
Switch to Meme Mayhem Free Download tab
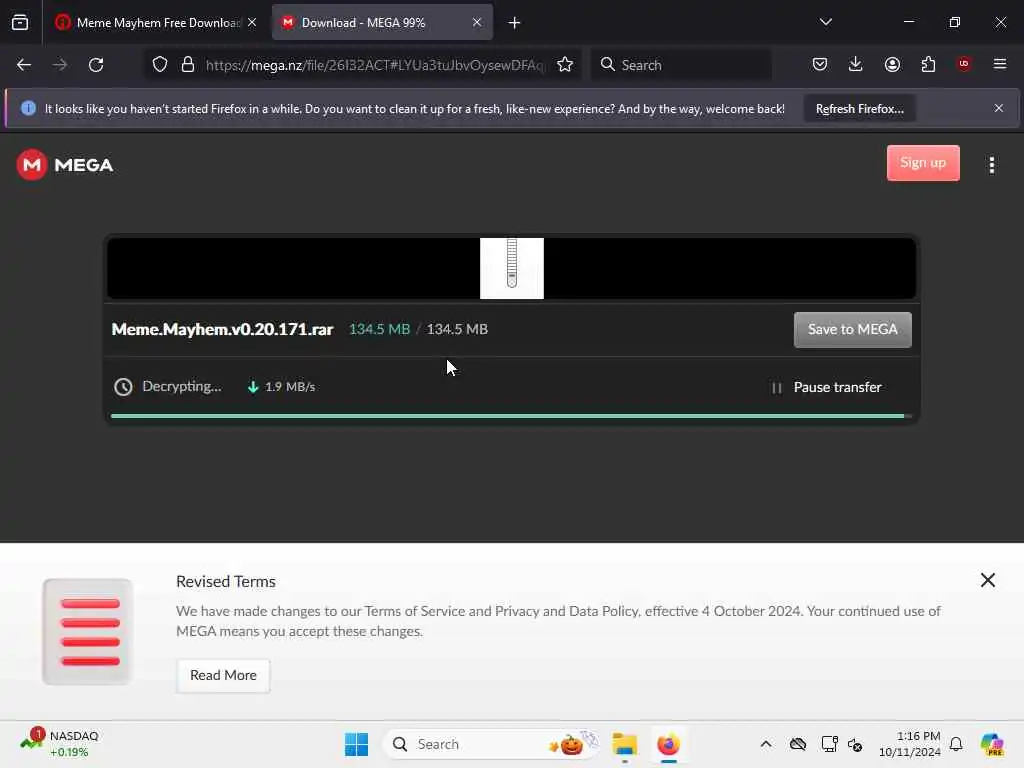157,23
